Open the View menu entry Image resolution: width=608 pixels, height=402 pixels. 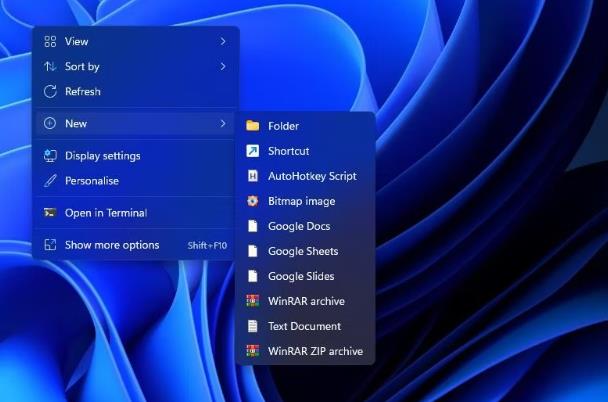pyautogui.click(x=135, y=41)
